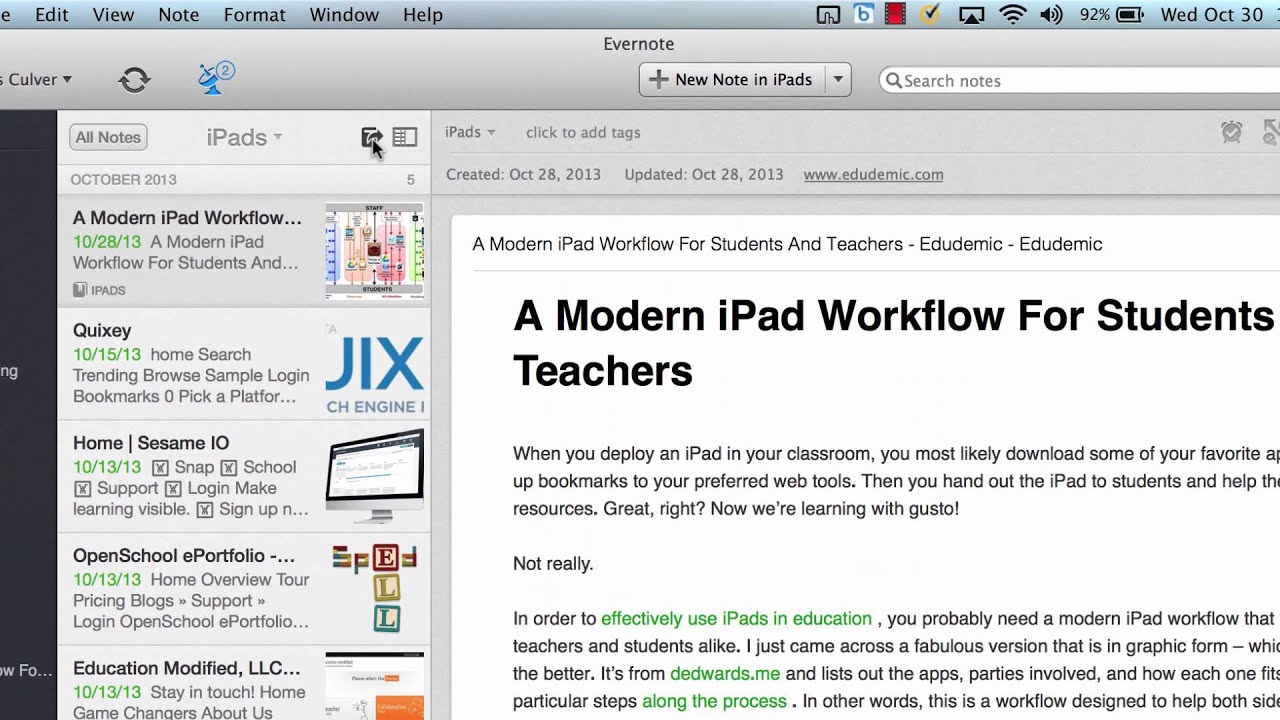Open the iPads notebook selector in note header
This screenshot has height=720, width=1280.
pyautogui.click(x=470, y=132)
